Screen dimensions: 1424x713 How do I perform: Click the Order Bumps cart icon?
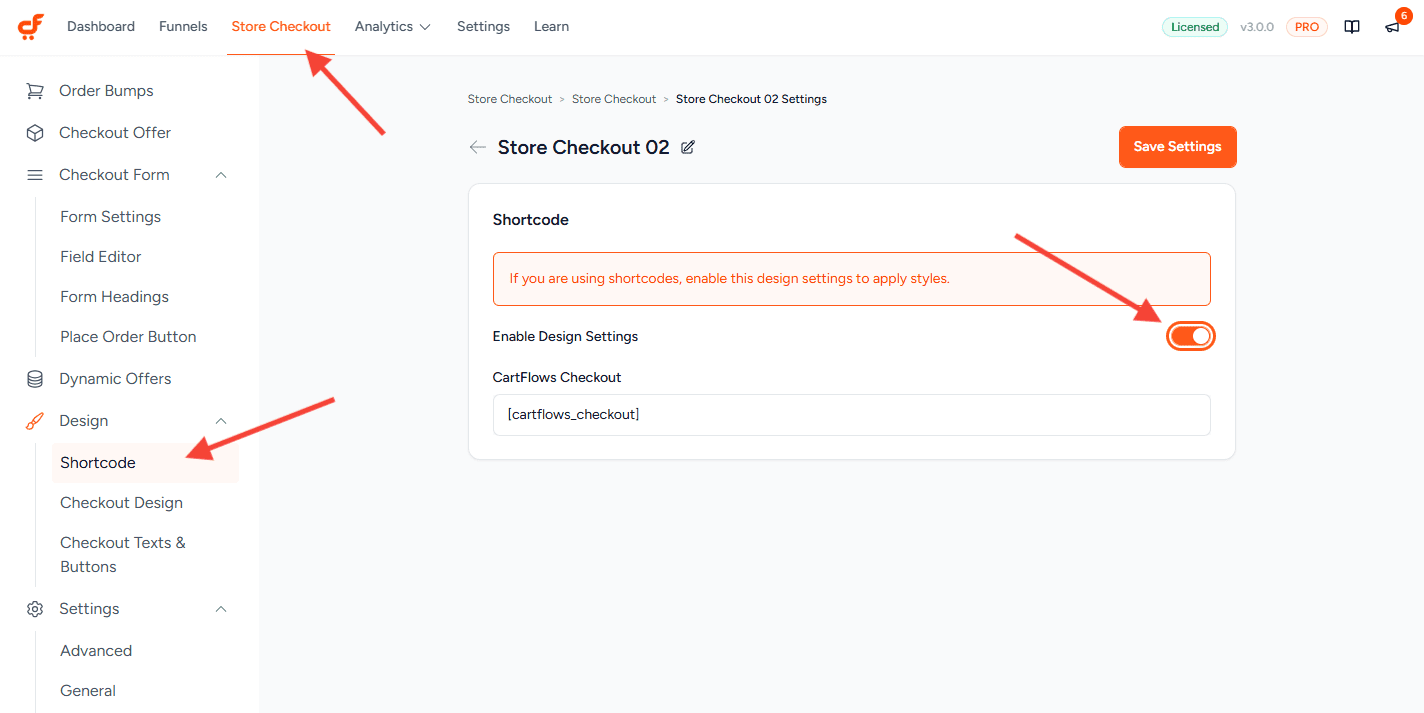click(x=35, y=91)
